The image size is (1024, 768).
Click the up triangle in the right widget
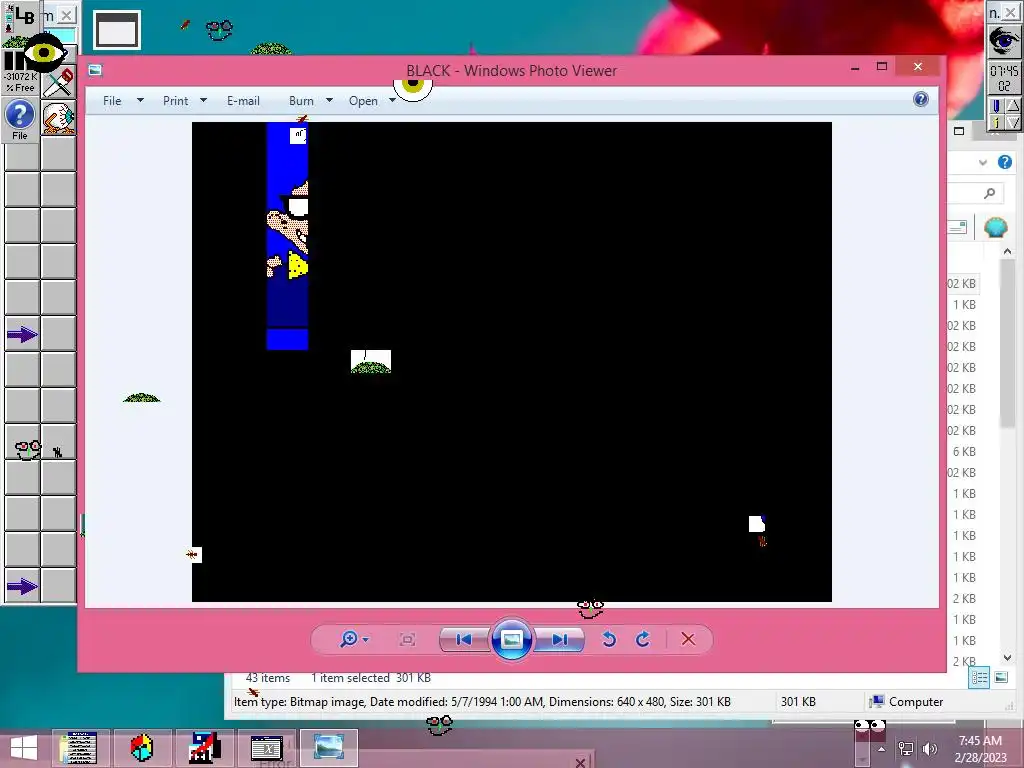coord(1012,105)
